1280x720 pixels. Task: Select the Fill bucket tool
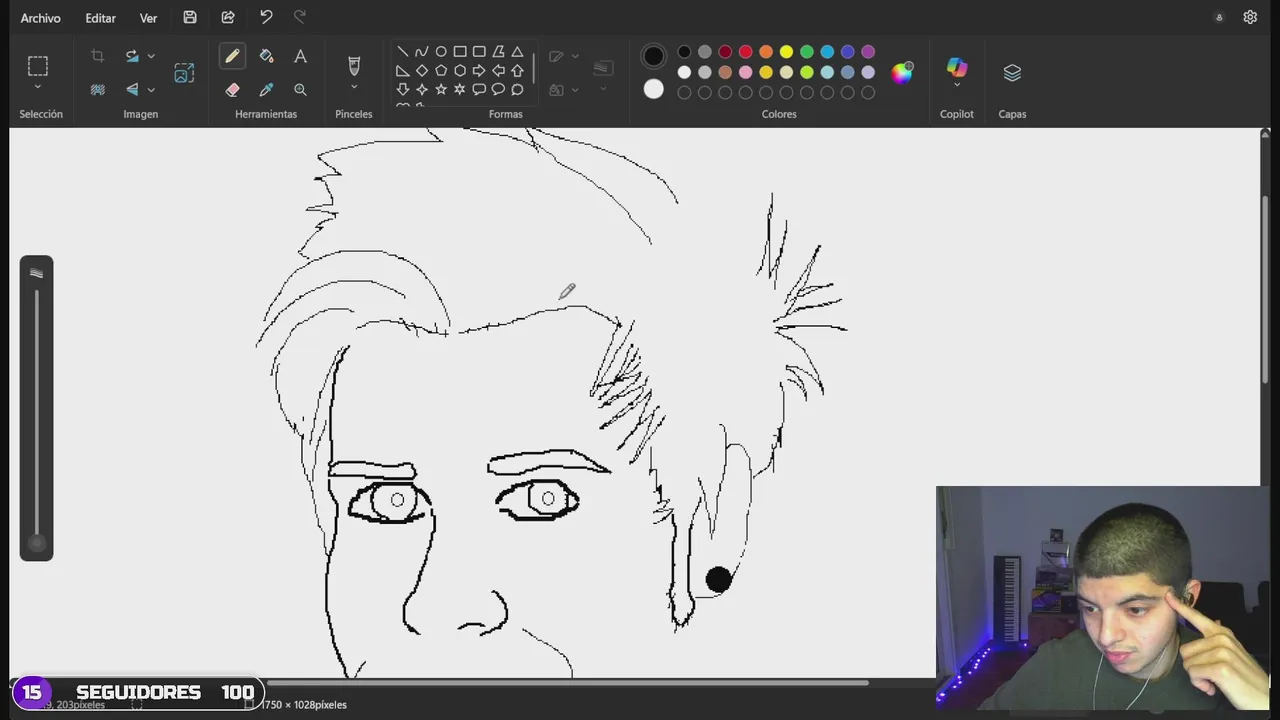266,56
